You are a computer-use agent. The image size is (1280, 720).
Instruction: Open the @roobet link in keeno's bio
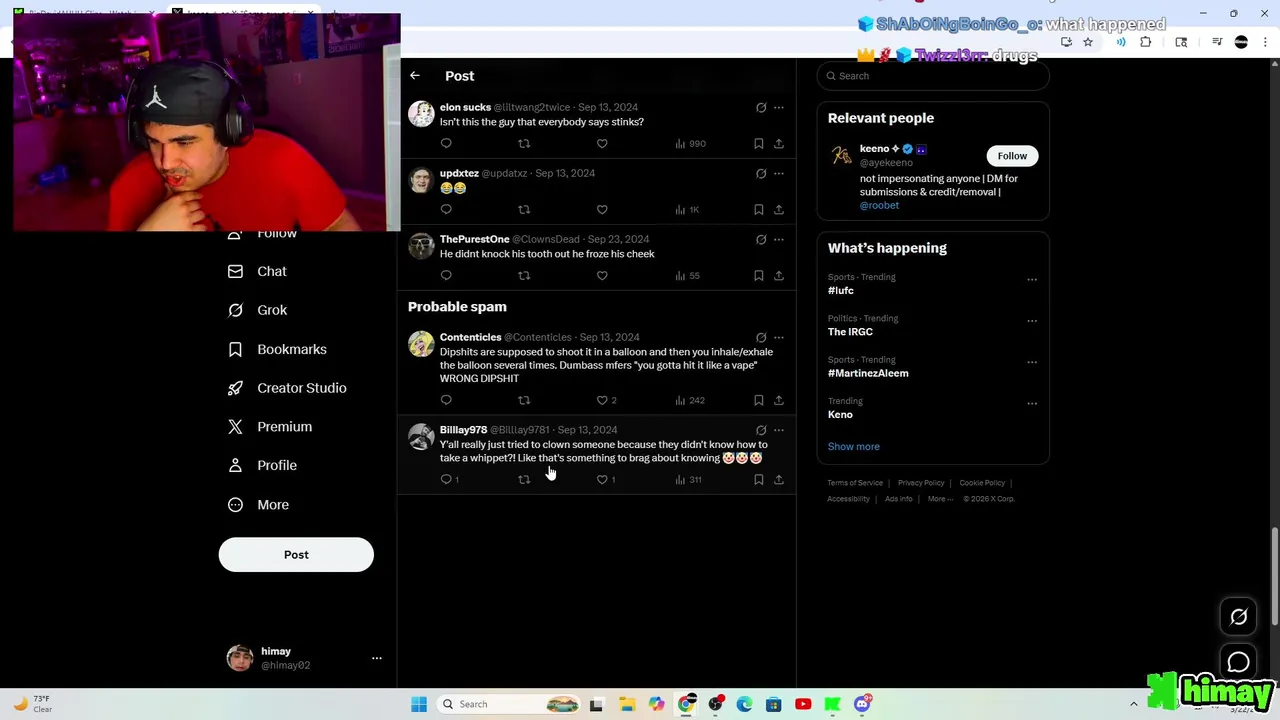click(879, 205)
